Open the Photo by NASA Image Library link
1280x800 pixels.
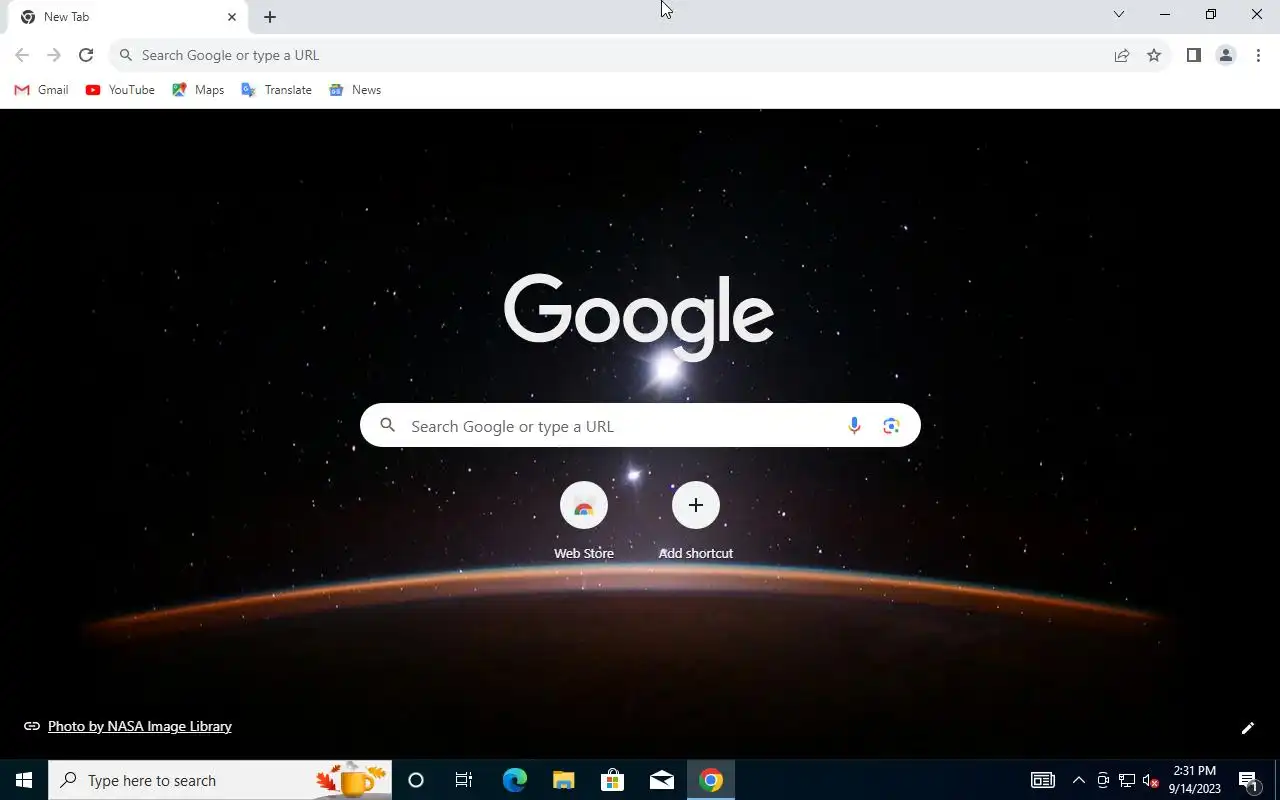click(x=140, y=727)
